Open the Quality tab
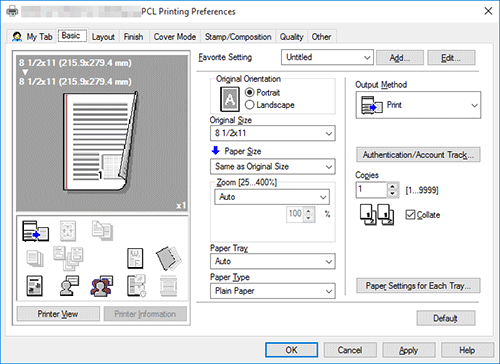Viewport: 500px width, 364px height. click(x=291, y=37)
